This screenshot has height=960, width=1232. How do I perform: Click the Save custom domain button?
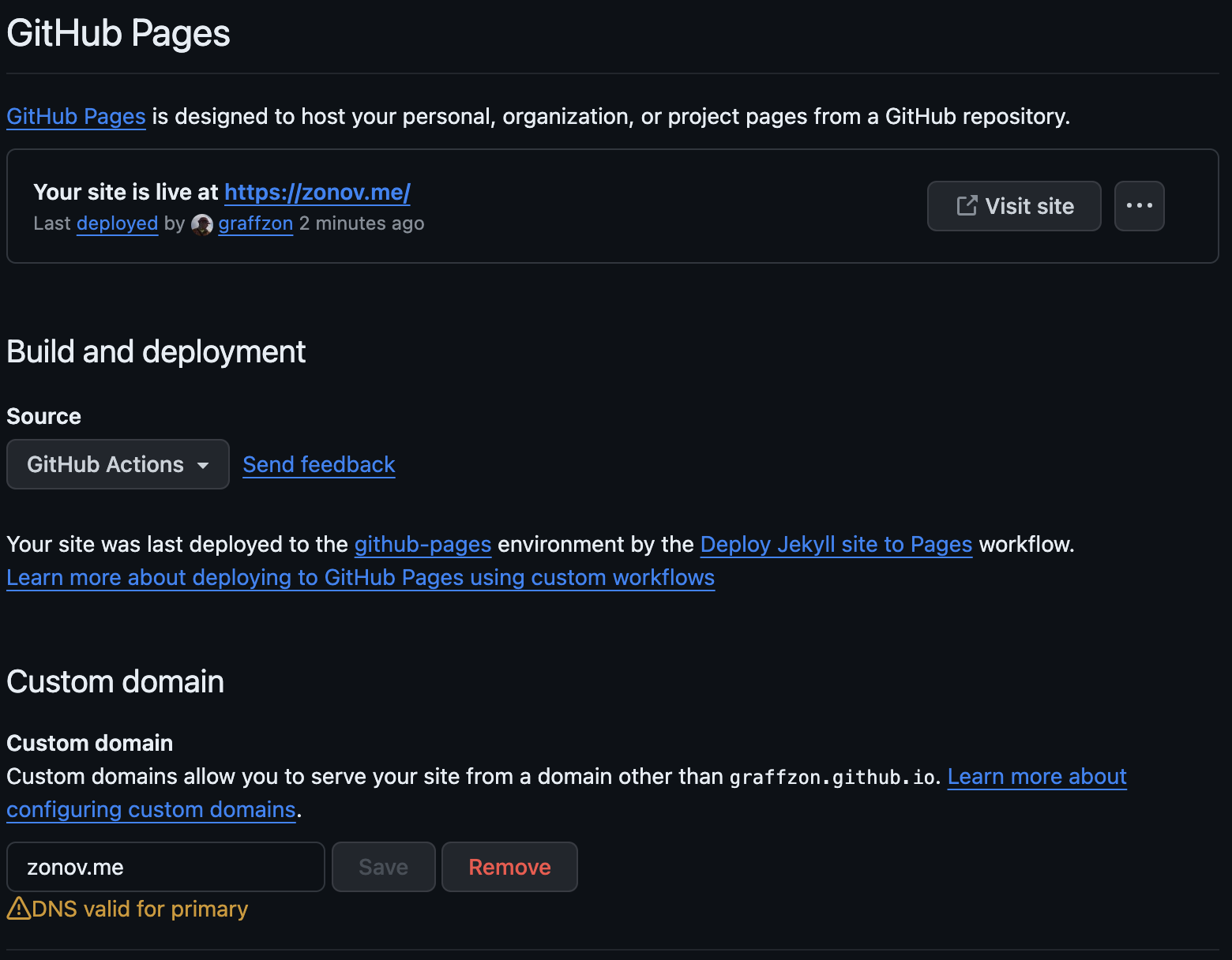(x=384, y=867)
